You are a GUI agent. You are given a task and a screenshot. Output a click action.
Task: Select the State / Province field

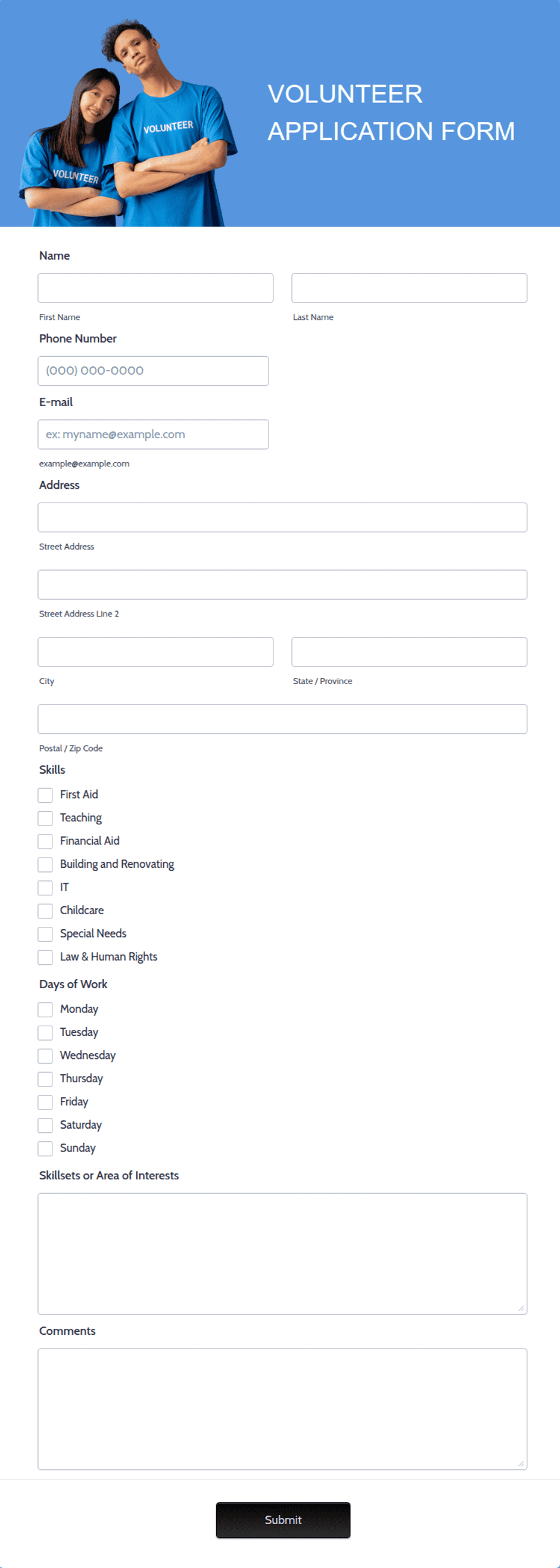pyautogui.click(x=409, y=652)
